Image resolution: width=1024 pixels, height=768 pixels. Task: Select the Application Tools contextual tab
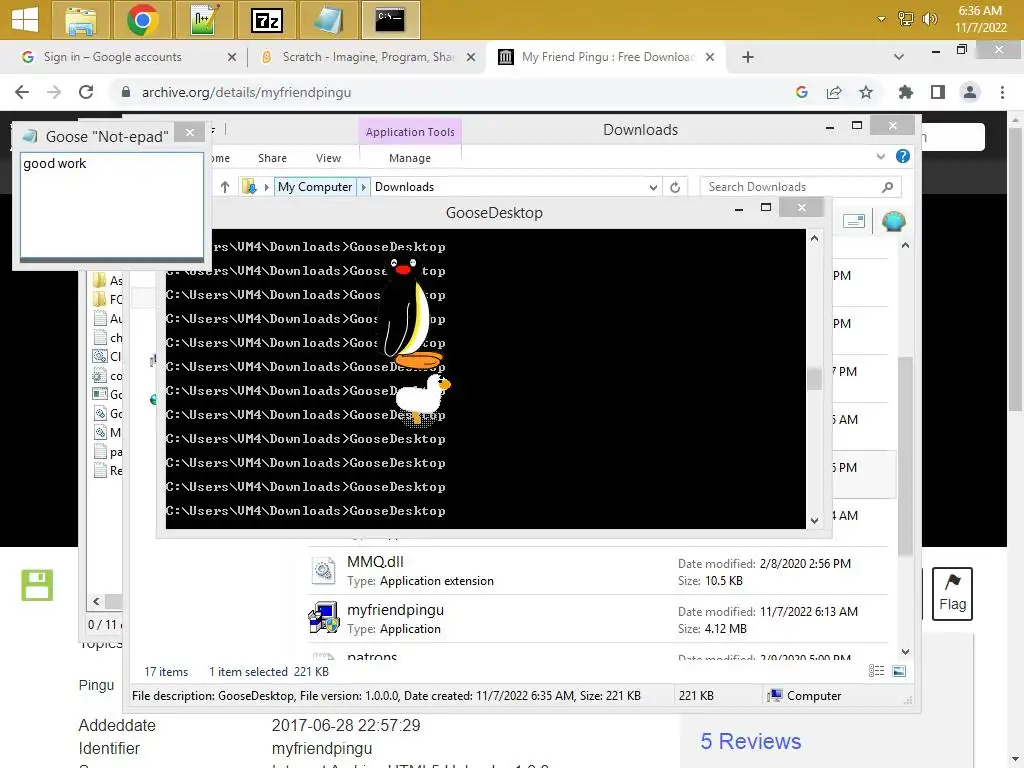tap(410, 132)
